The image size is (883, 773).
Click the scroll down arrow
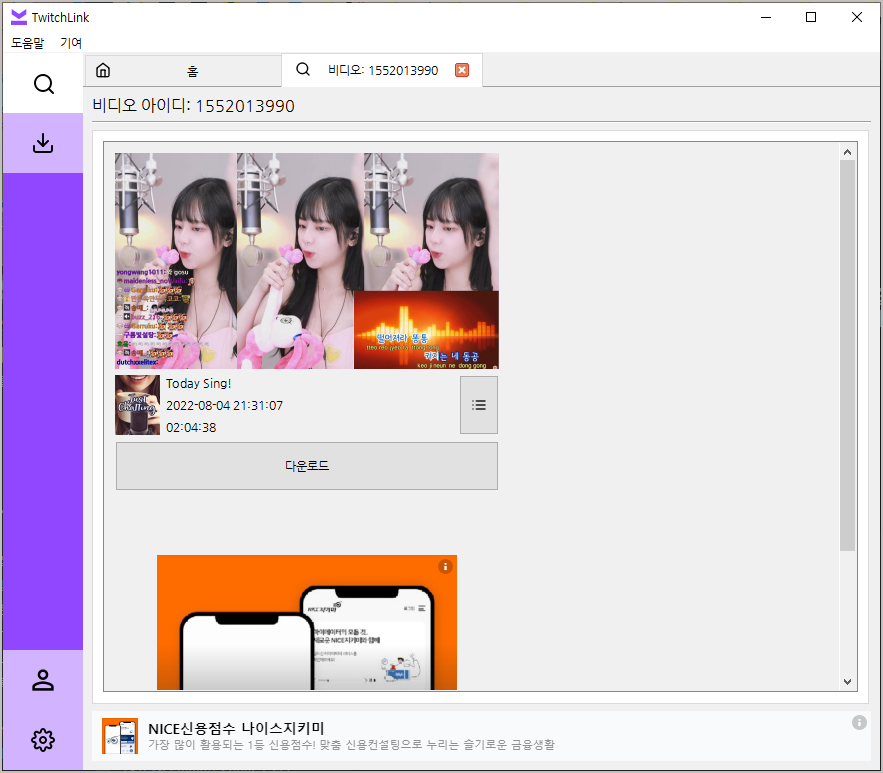(847, 681)
